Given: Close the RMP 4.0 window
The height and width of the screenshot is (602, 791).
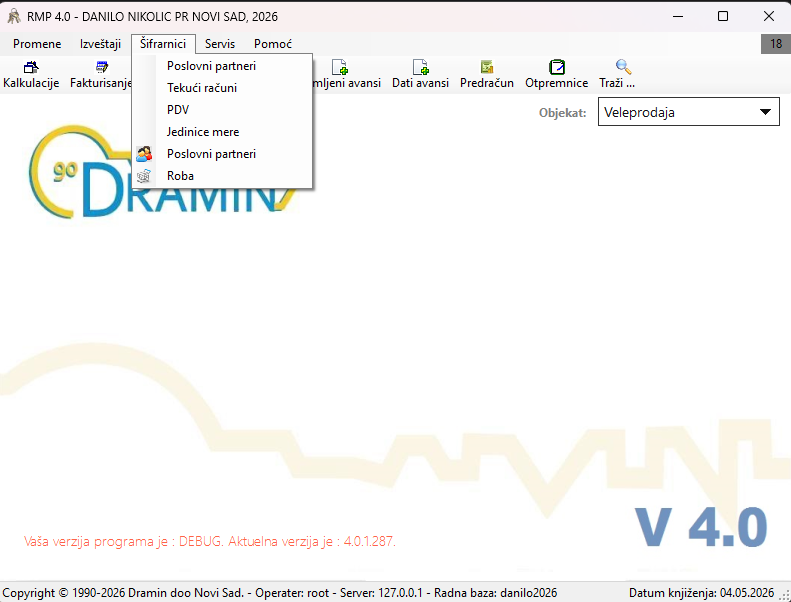Looking at the screenshot, I should (768, 16).
